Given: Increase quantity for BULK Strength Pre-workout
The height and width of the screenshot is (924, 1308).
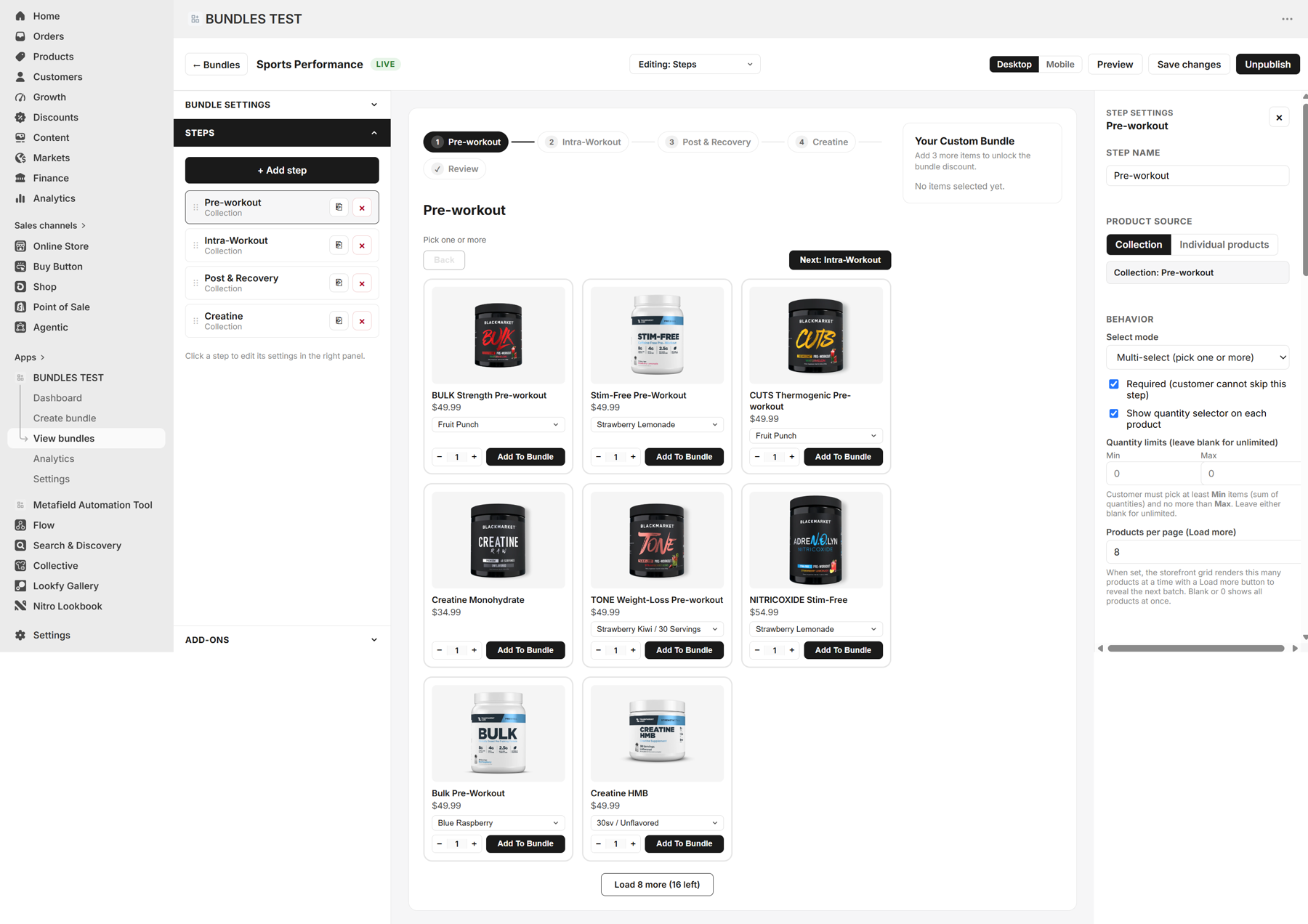Looking at the screenshot, I should pyautogui.click(x=475, y=457).
